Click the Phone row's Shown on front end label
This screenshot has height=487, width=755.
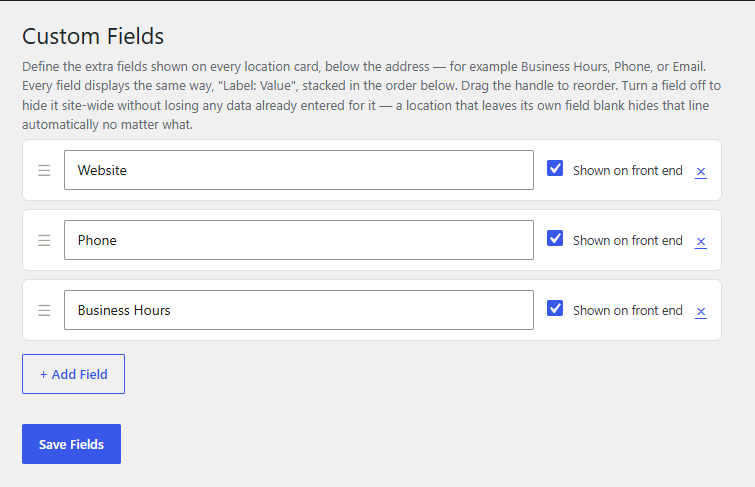627,240
